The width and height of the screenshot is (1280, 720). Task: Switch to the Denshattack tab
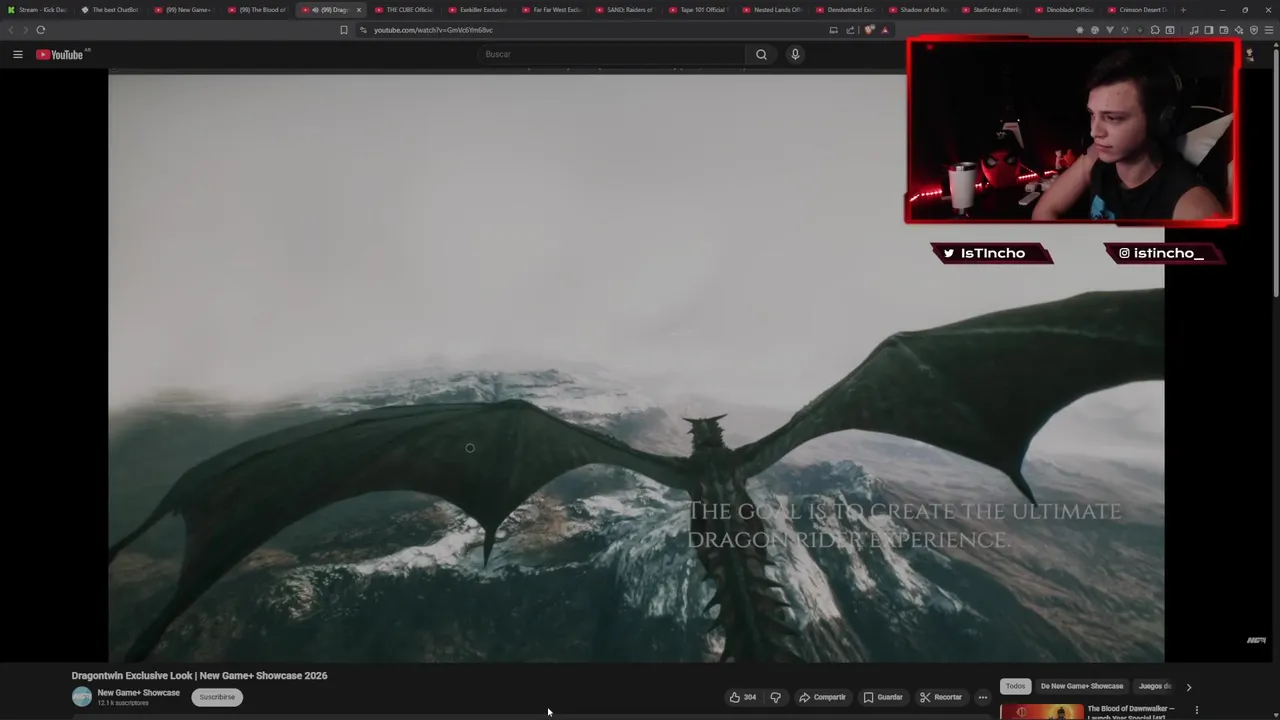[846, 10]
